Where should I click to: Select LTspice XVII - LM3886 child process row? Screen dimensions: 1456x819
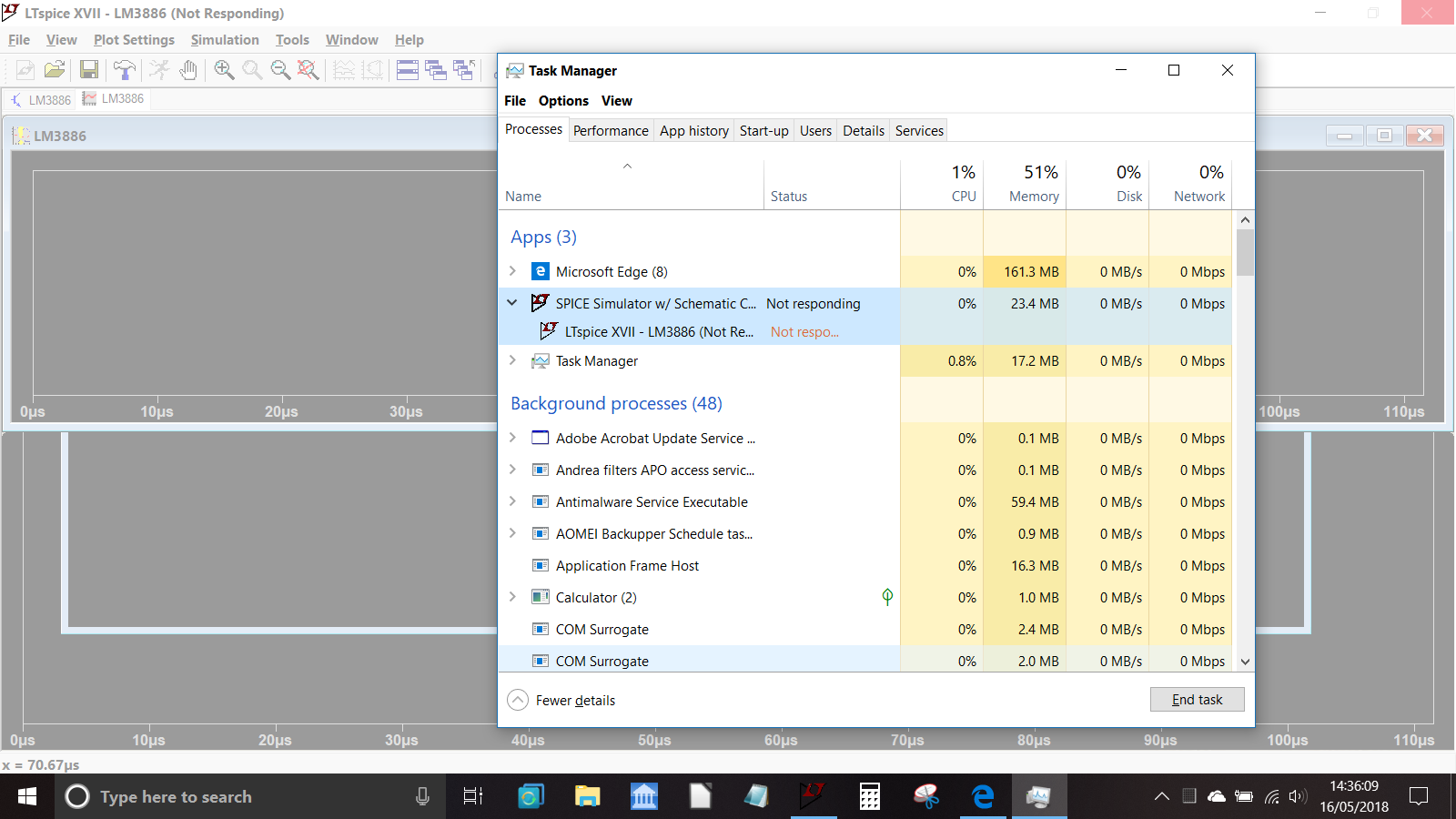point(864,331)
